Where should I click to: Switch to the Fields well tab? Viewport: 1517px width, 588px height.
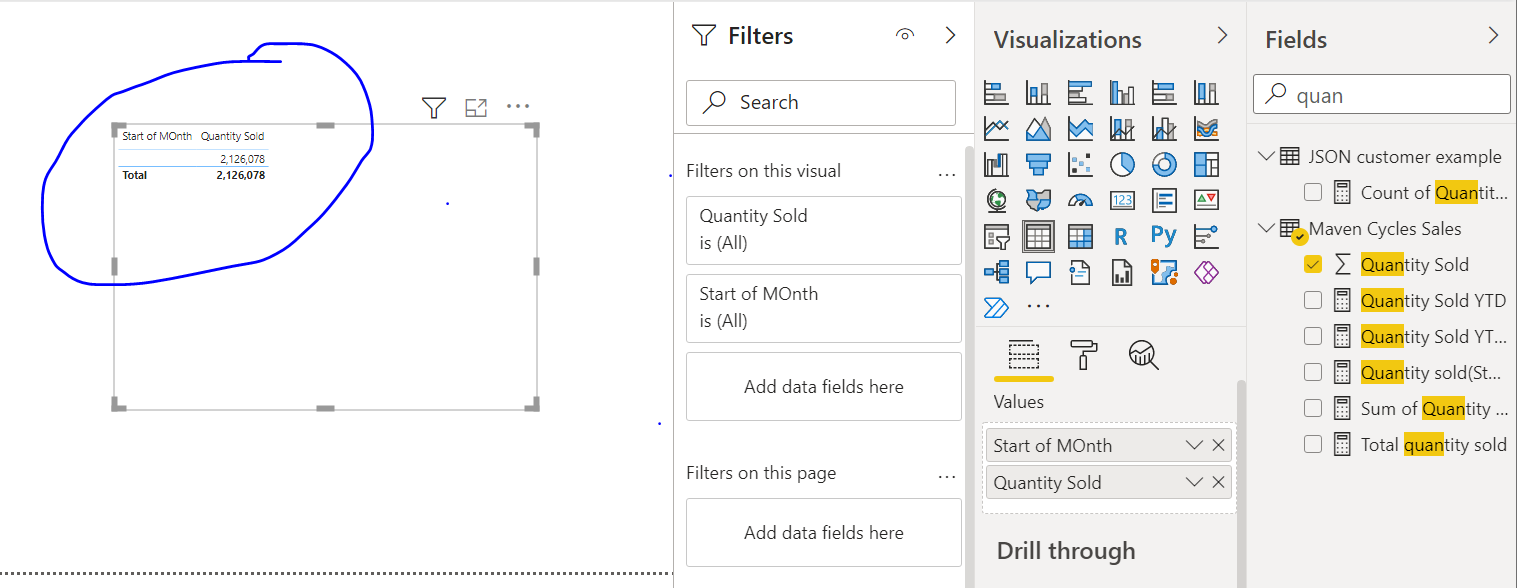(1023, 354)
